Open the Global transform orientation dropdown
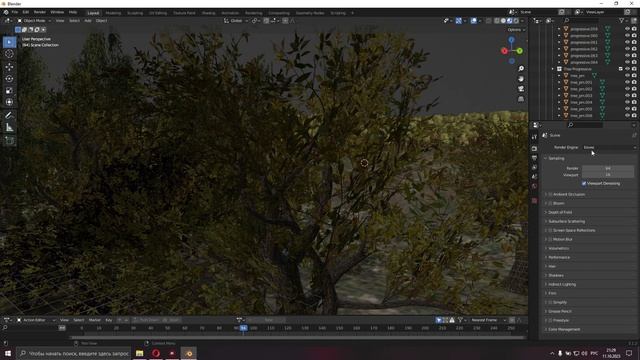This screenshot has width=640, height=360. 236,20
